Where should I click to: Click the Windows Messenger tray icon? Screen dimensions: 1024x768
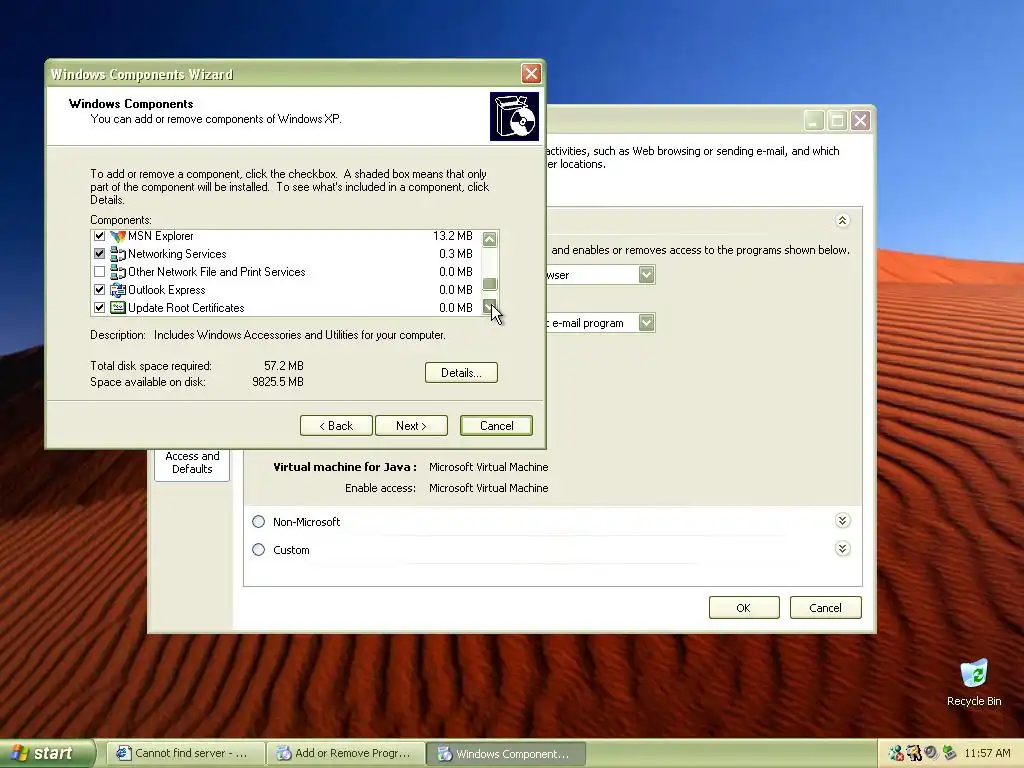(x=896, y=753)
